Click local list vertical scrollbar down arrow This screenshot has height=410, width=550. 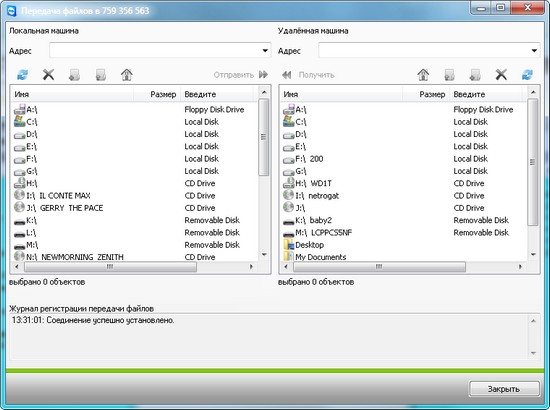pyautogui.click(x=264, y=255)
